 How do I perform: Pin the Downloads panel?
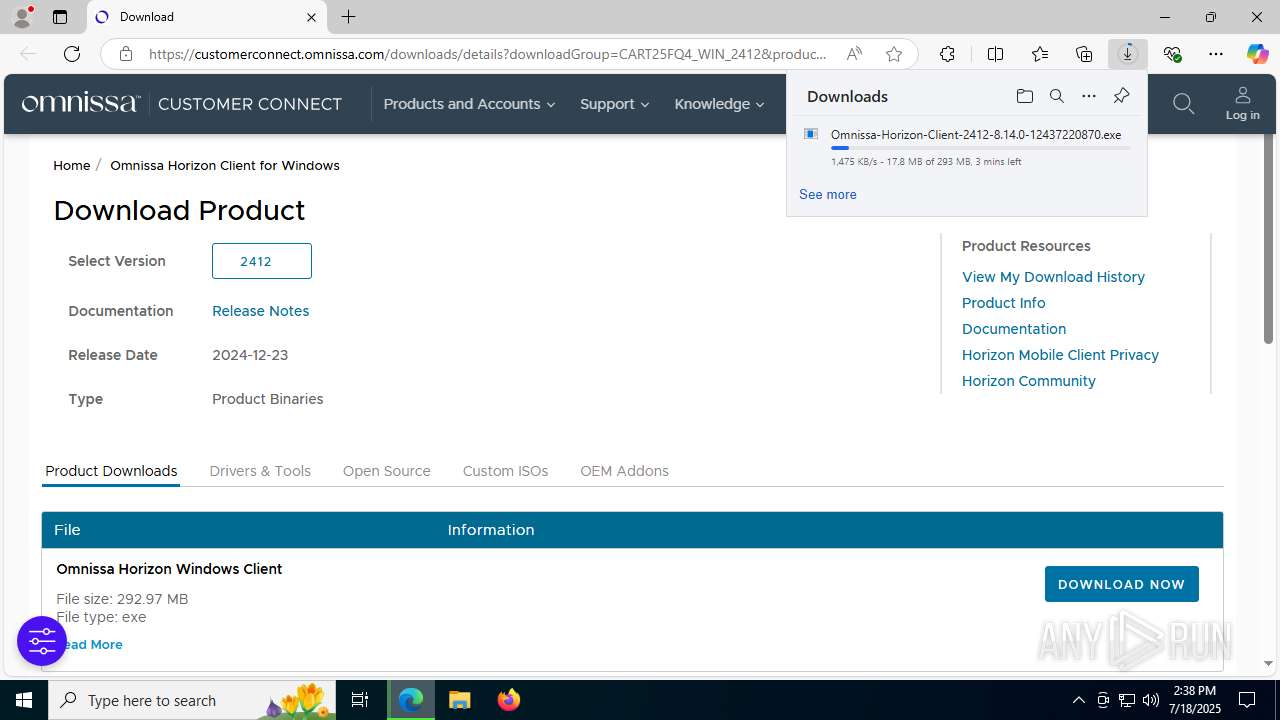point(1121,96)
